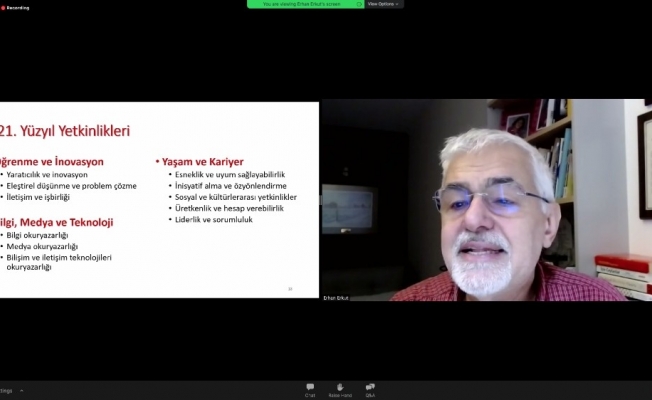Open the Q&A window
Image resolution: width=652 pixels, height=400 pixels.
(x=370, y=388)
